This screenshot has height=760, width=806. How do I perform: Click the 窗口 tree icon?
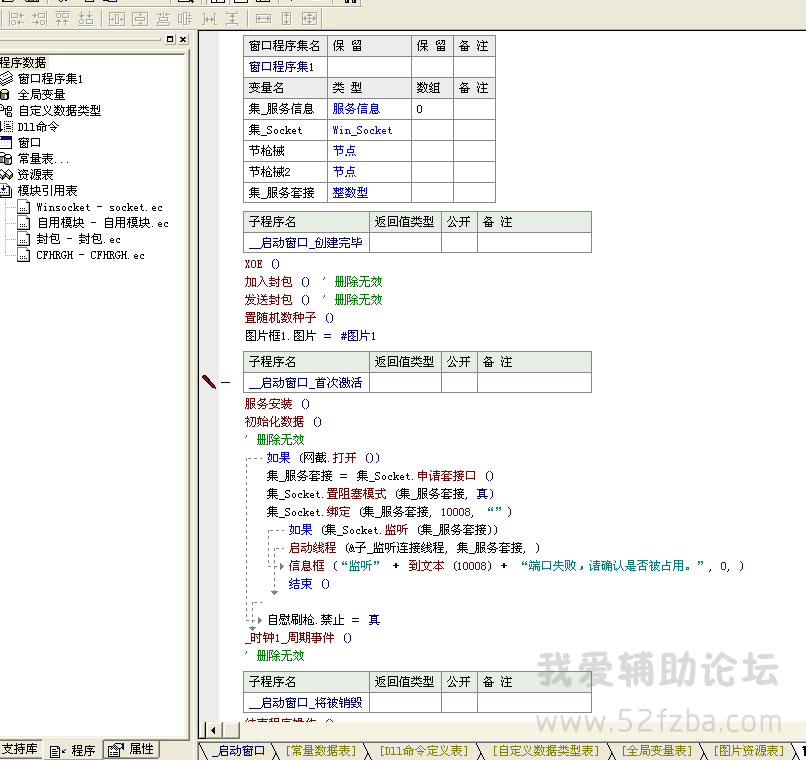click(x=6, y=142)
